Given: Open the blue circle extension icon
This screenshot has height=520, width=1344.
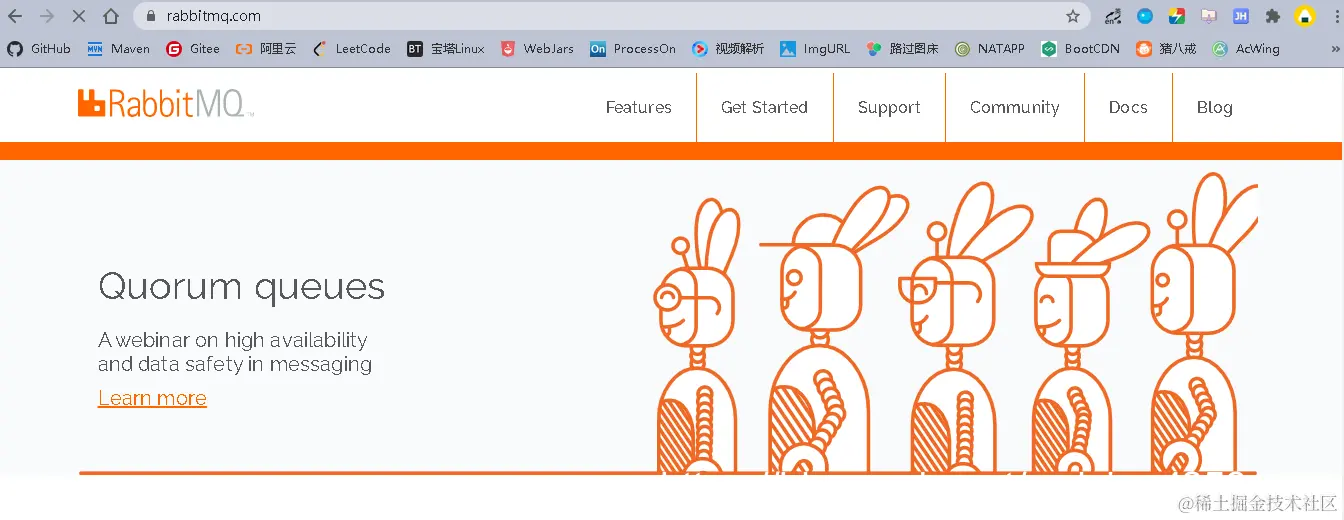Looking at the screenshot, I should coord(1145,16).
